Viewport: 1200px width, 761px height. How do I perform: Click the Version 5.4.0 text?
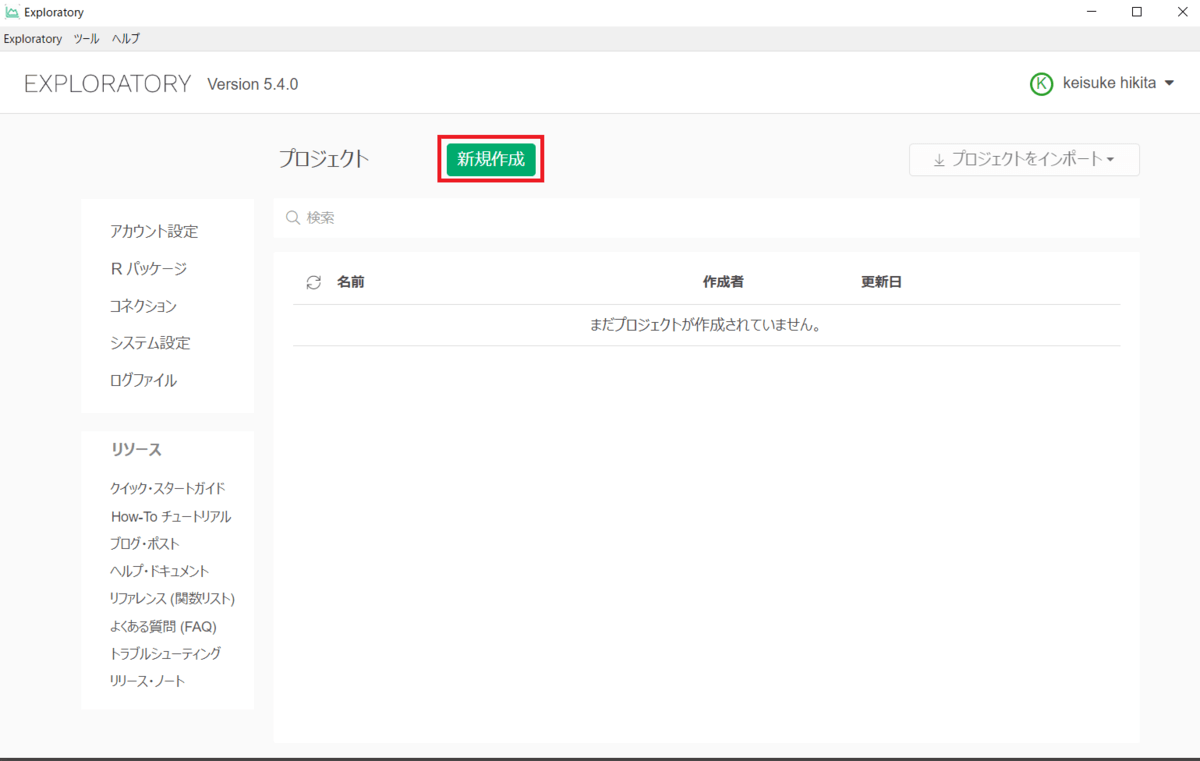click(x=252, y=84)
